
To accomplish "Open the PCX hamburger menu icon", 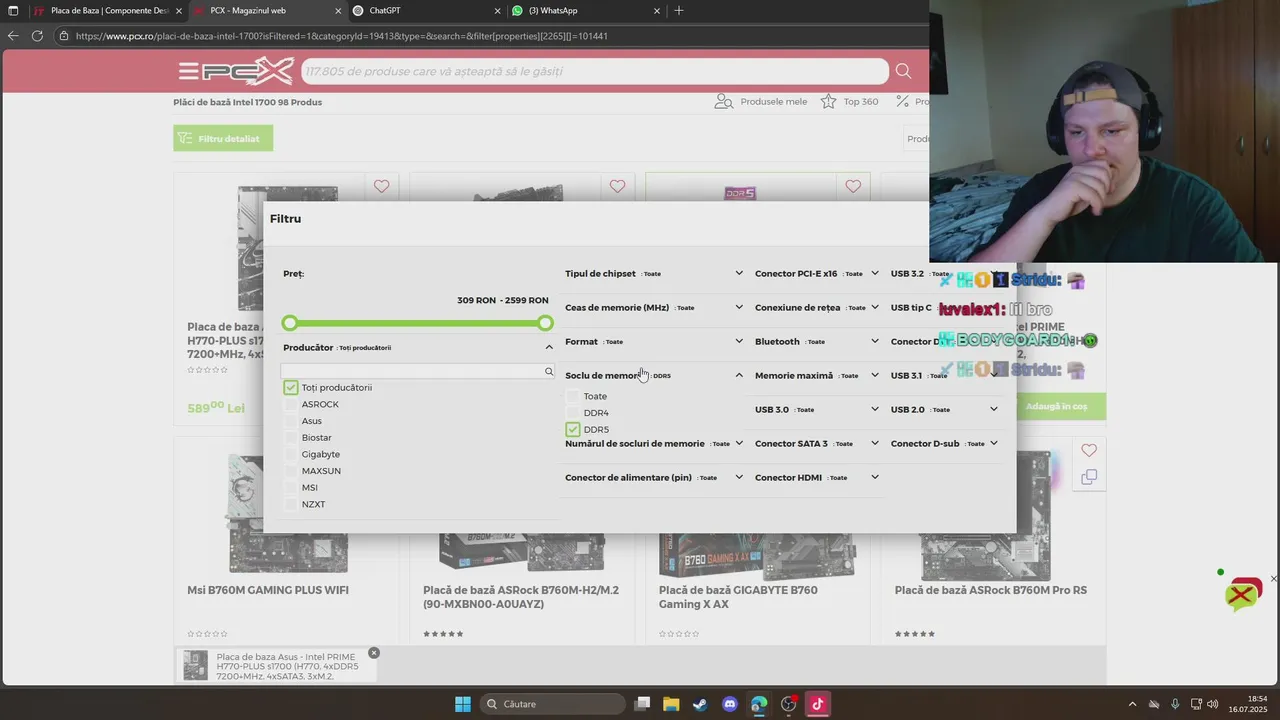I will tap(188, 71).
